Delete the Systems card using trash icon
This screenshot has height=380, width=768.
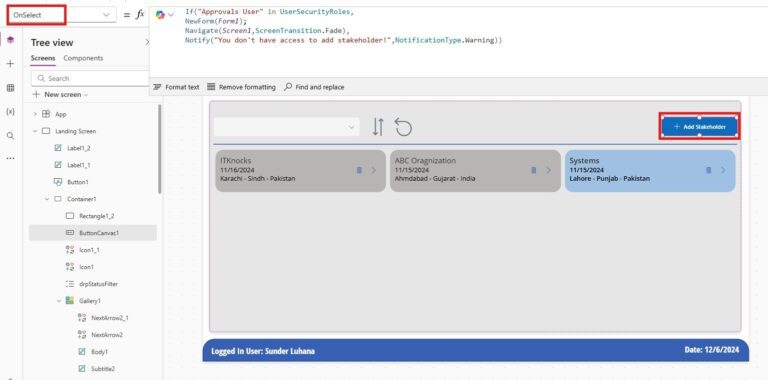coord(708,170)
